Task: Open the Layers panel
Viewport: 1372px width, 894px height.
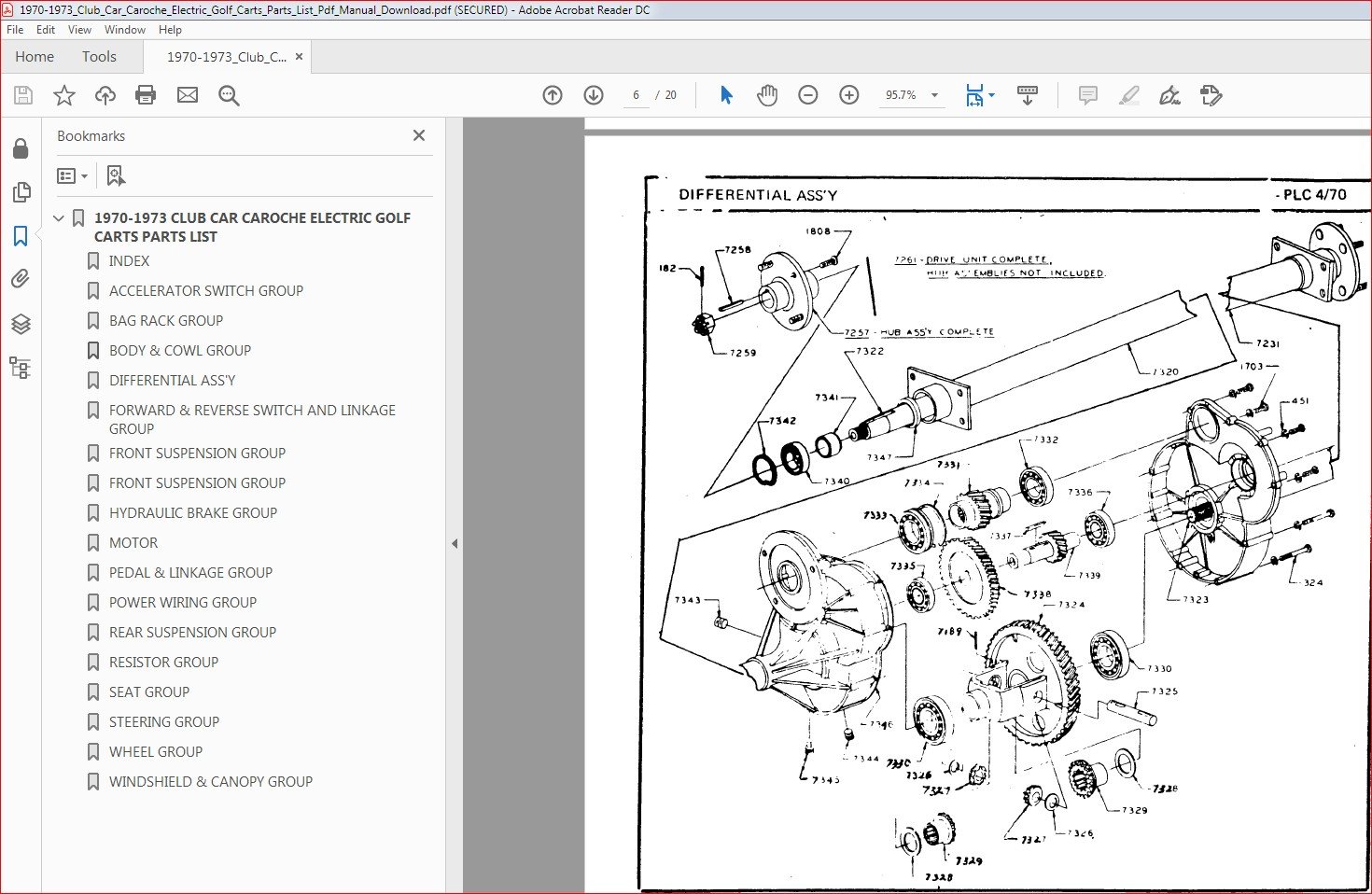Action: [21, 324]
